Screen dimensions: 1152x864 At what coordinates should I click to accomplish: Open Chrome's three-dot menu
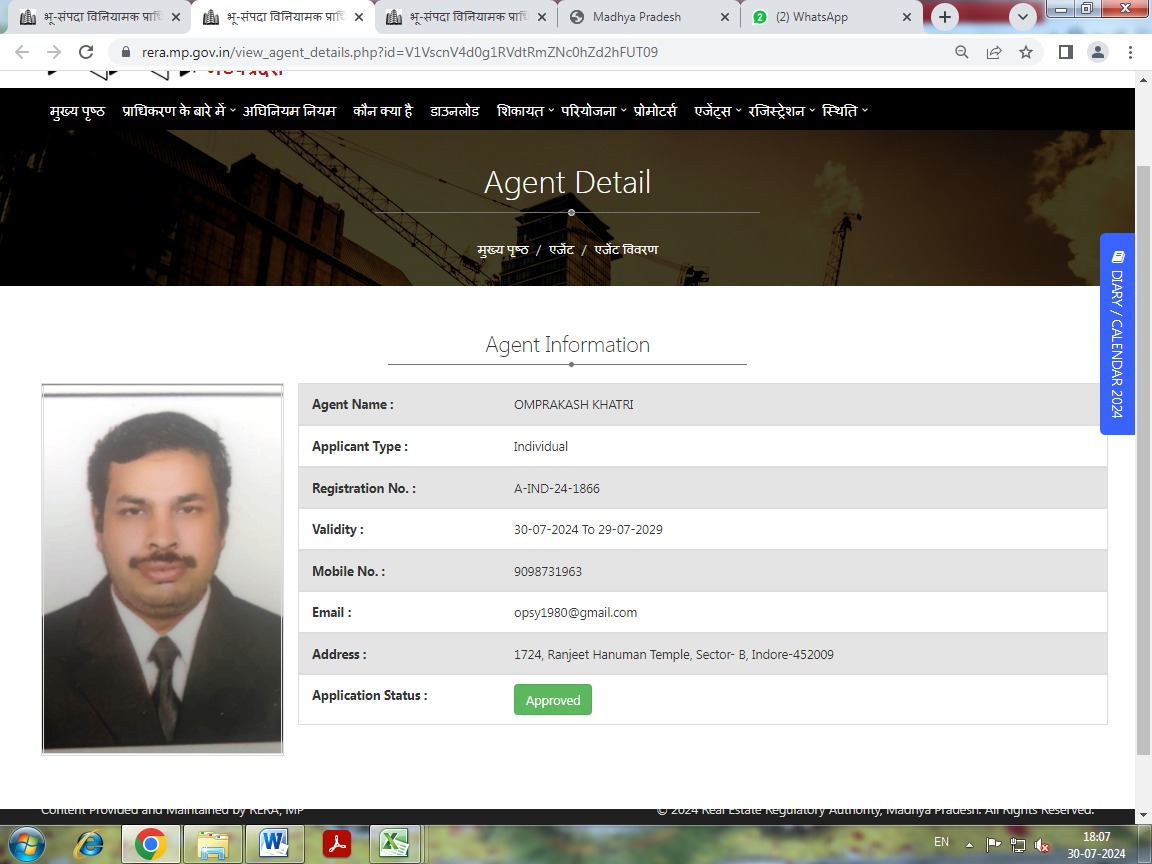point(1131,52)
